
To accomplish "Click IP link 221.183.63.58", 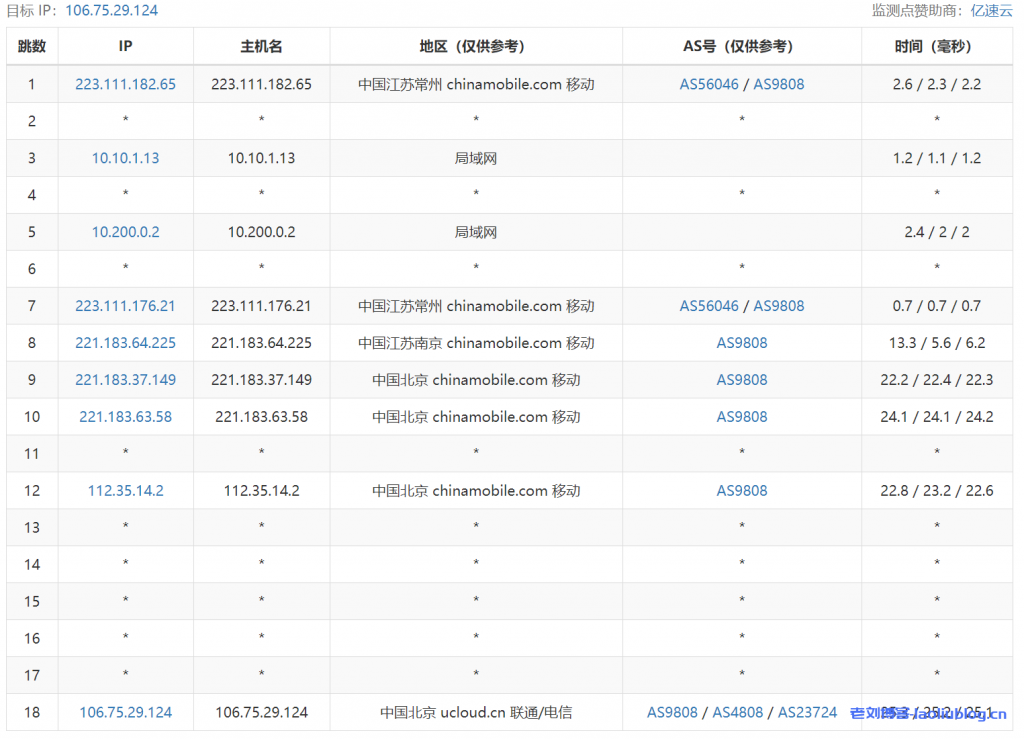I will click(x=125, y=417).
